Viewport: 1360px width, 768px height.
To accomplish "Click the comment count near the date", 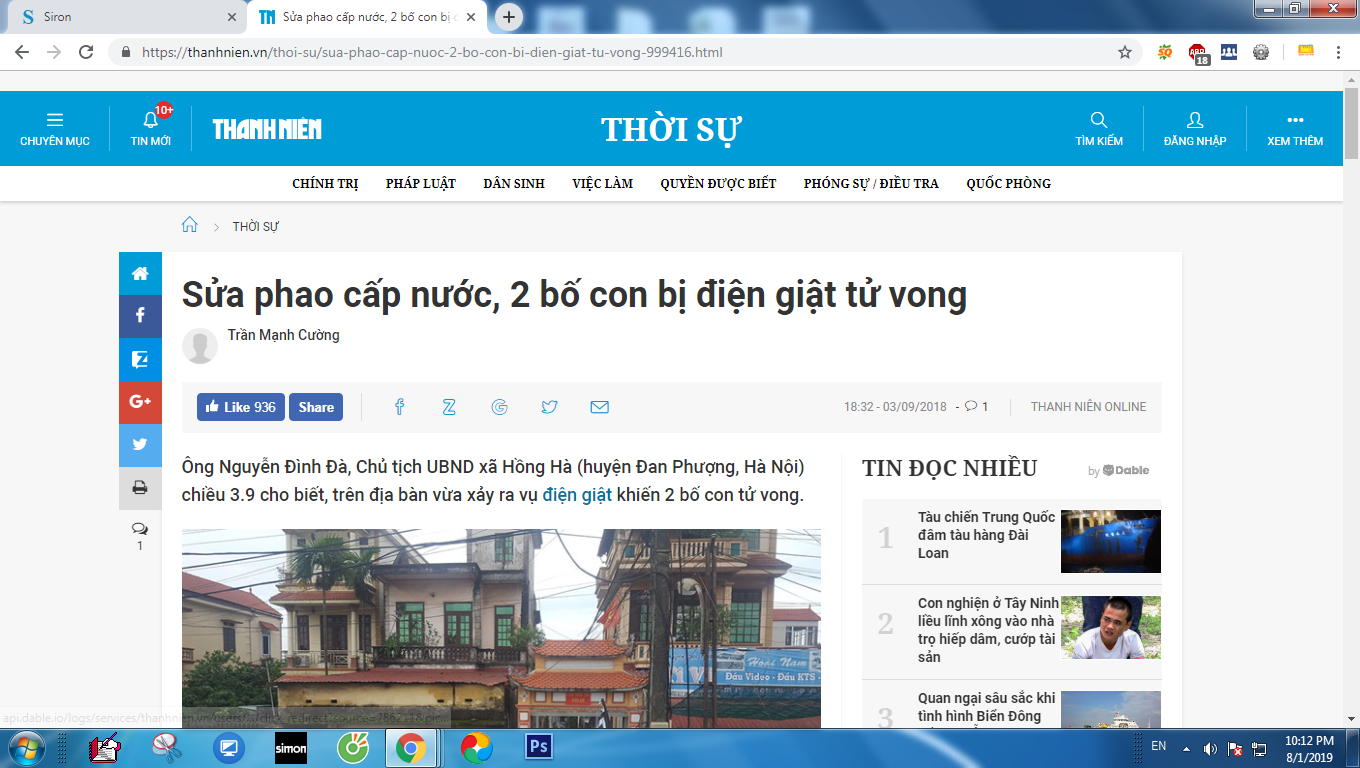I will click(x=976, y=407).
